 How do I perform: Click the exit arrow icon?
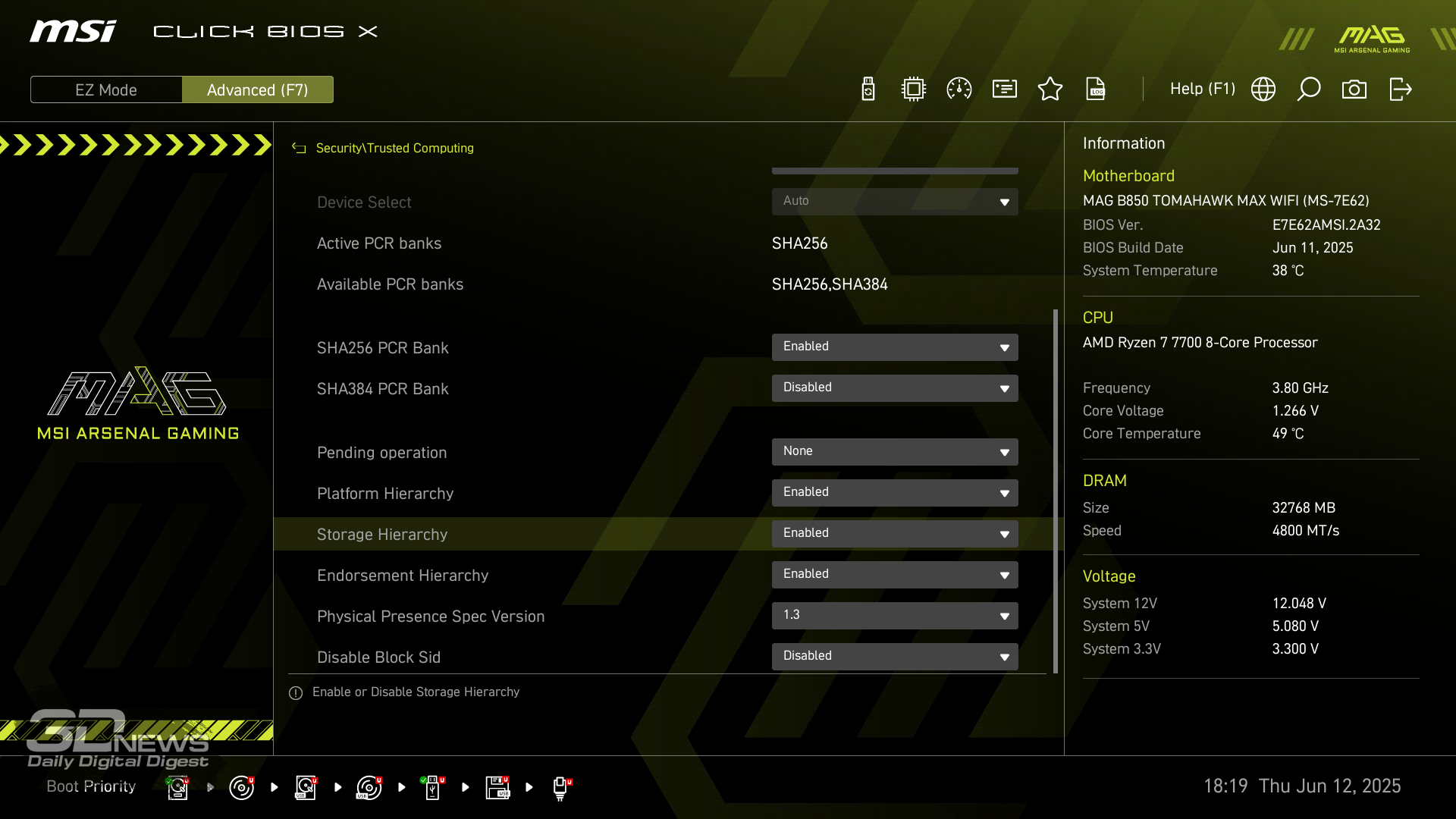1401,89
